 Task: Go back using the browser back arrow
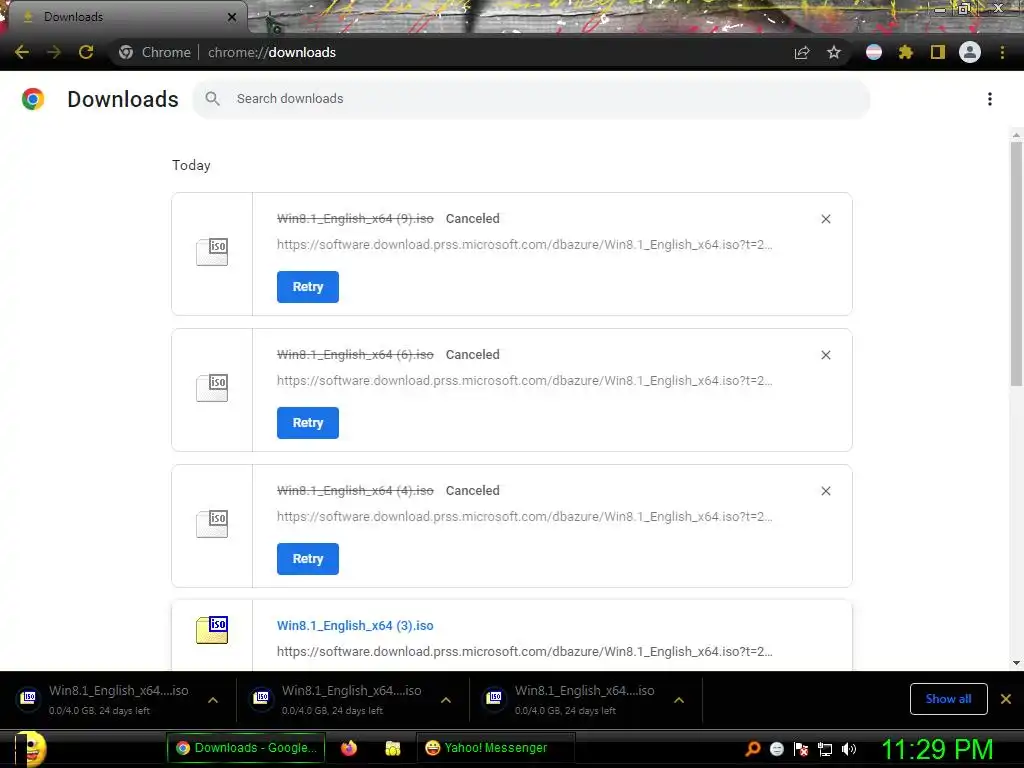click(x=22, y=52)
